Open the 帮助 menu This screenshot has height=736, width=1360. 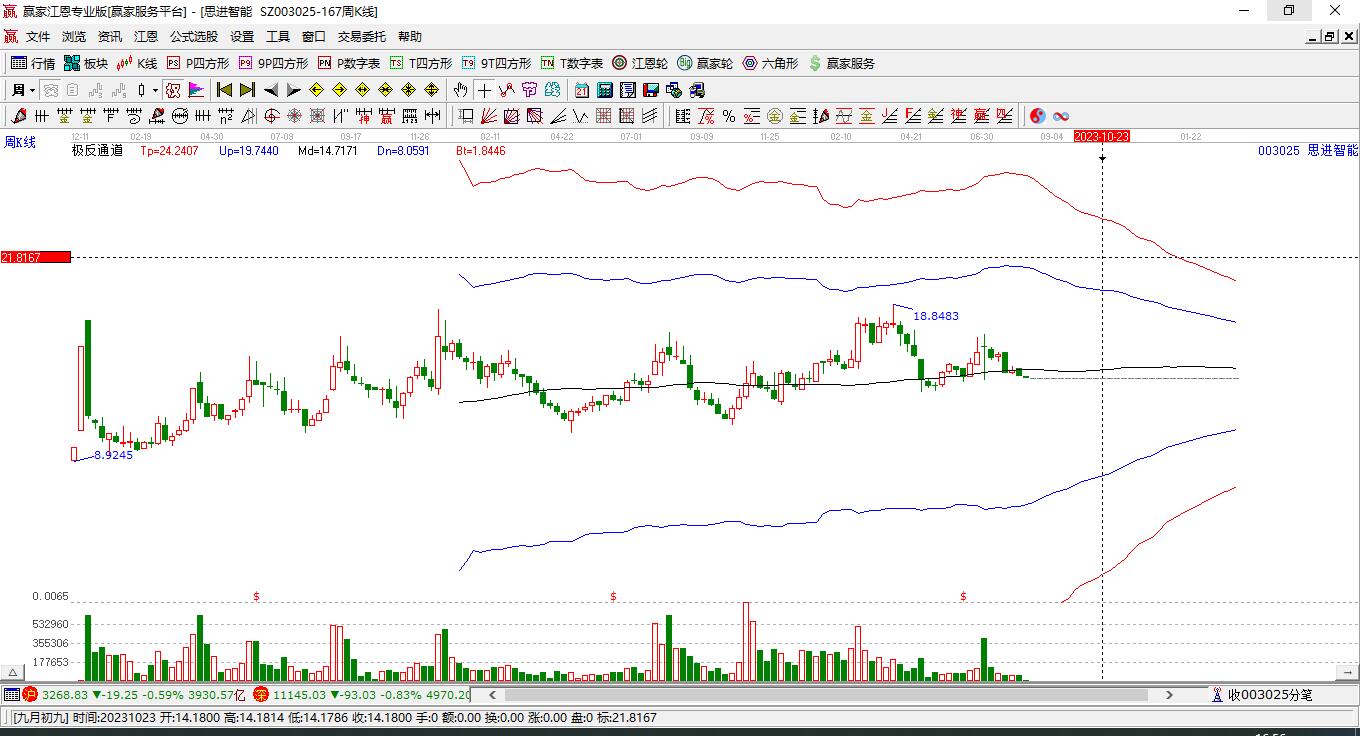click(410, 37)
